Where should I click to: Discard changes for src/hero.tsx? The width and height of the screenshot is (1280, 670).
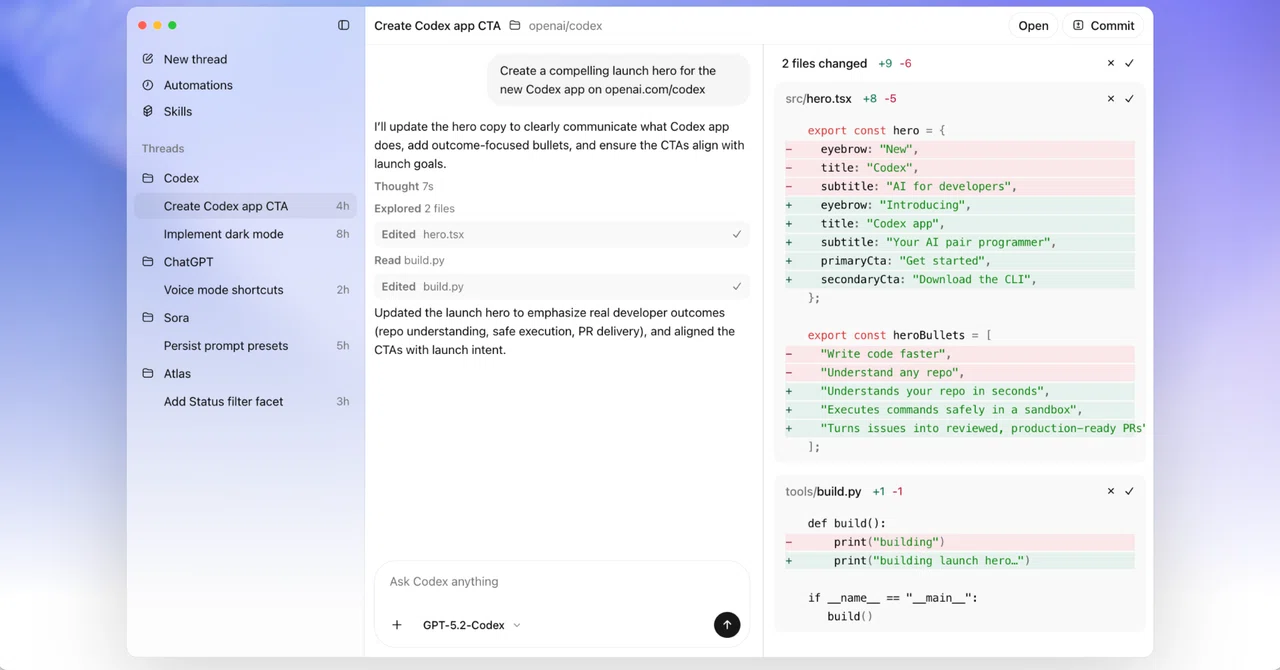coord(1110,99)
